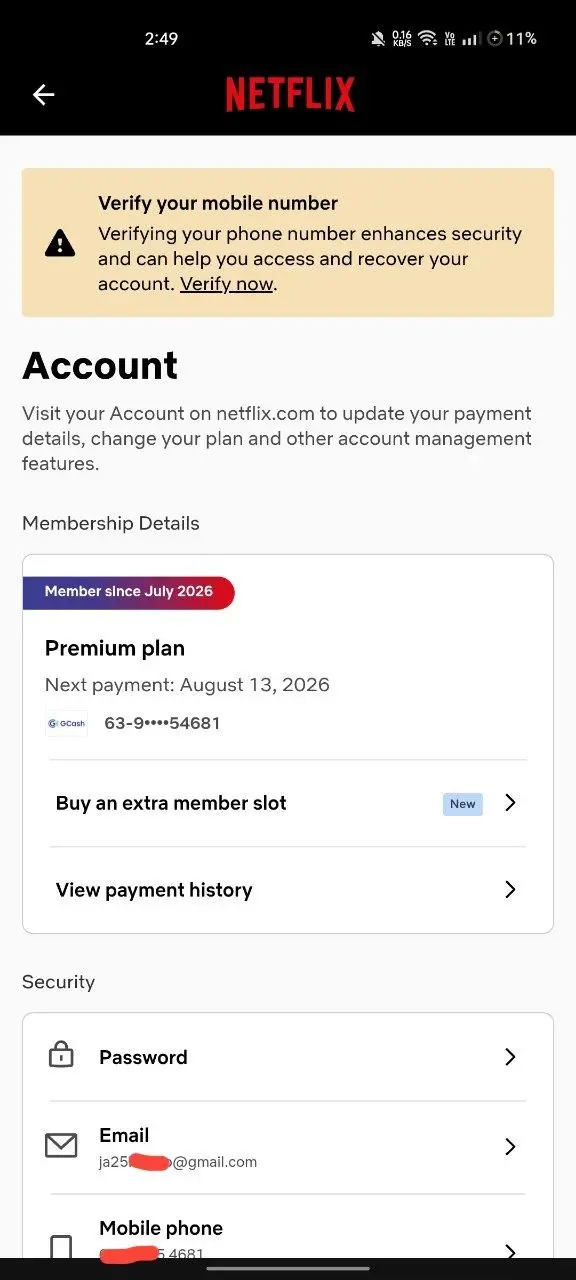The width and height of the screenshot is (576, 1280).
Task: Tap the Password lock icon
Action: click(x=61, y=1055)
